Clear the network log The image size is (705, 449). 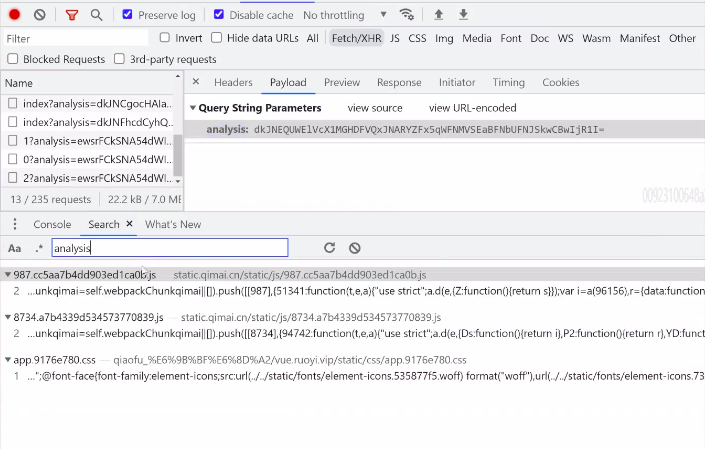pyautogui.click(x=40, y=15)
